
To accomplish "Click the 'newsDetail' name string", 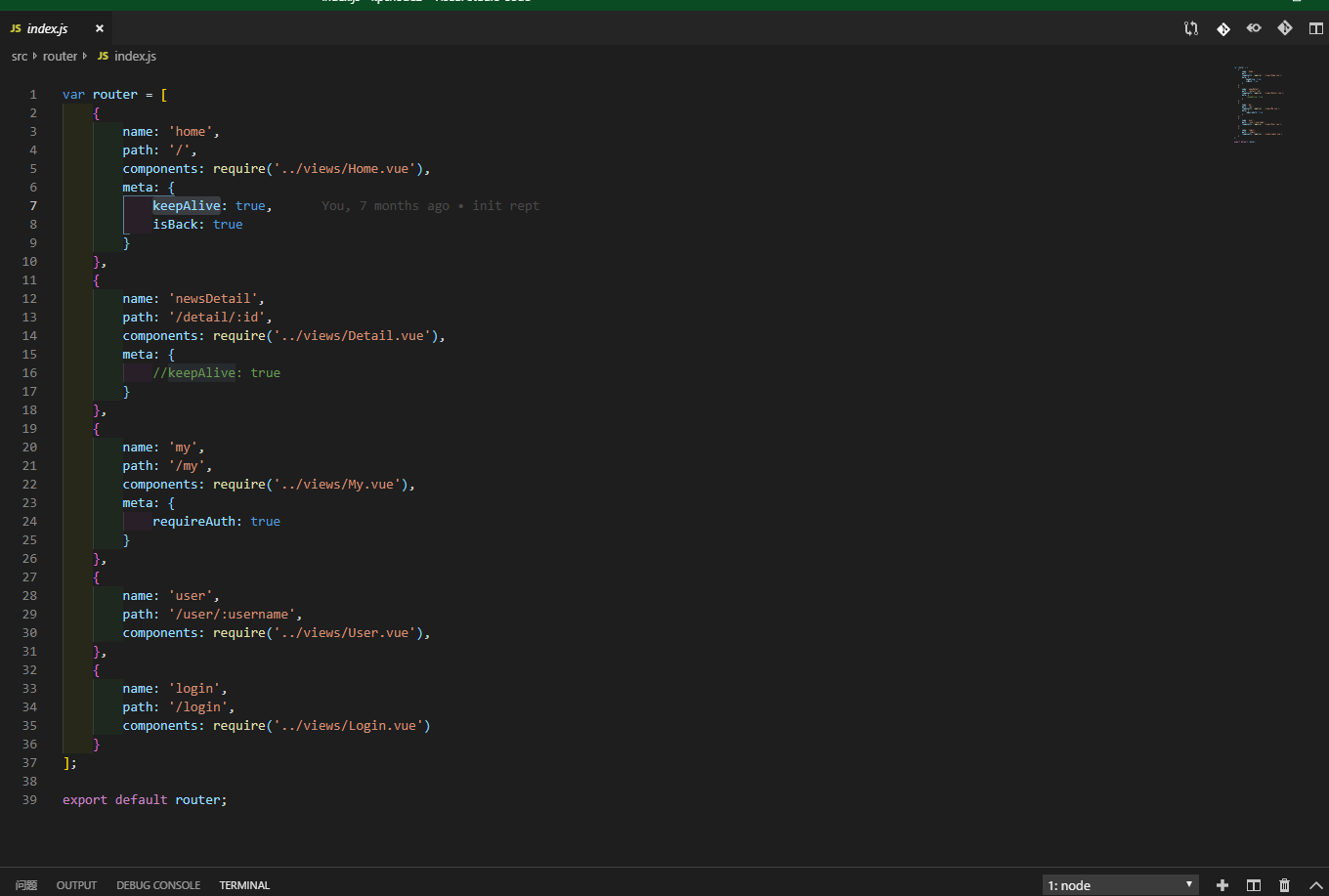I will 213,299.
